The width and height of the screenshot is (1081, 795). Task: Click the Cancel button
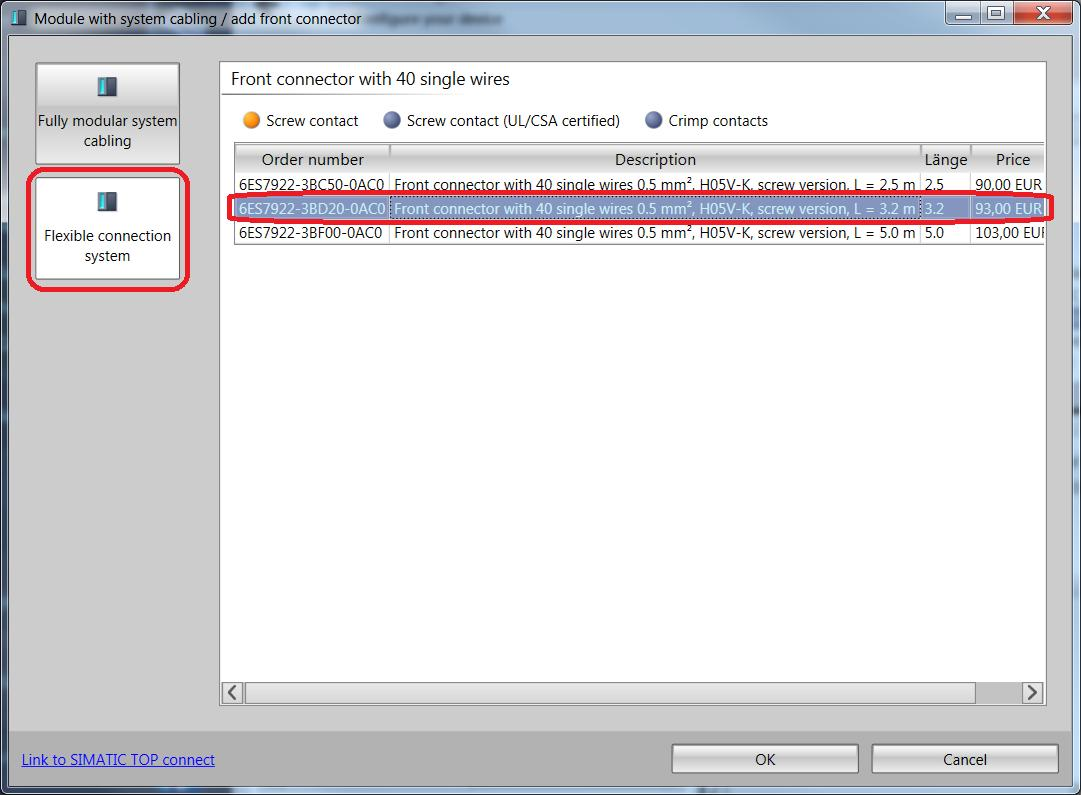[x=965, y=759]
